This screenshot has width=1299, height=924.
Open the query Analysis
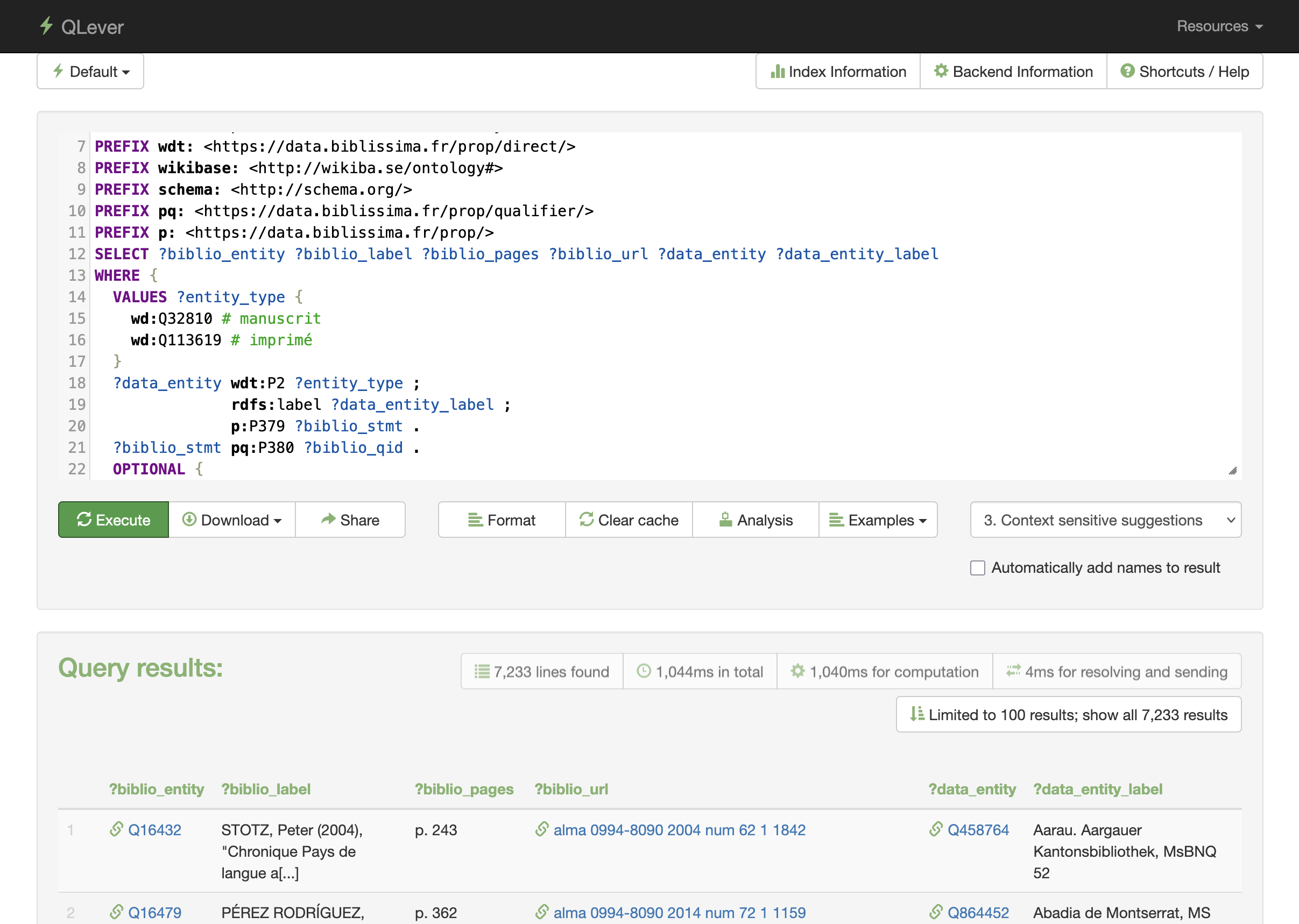pyautogui.click(x=756, y=520)
